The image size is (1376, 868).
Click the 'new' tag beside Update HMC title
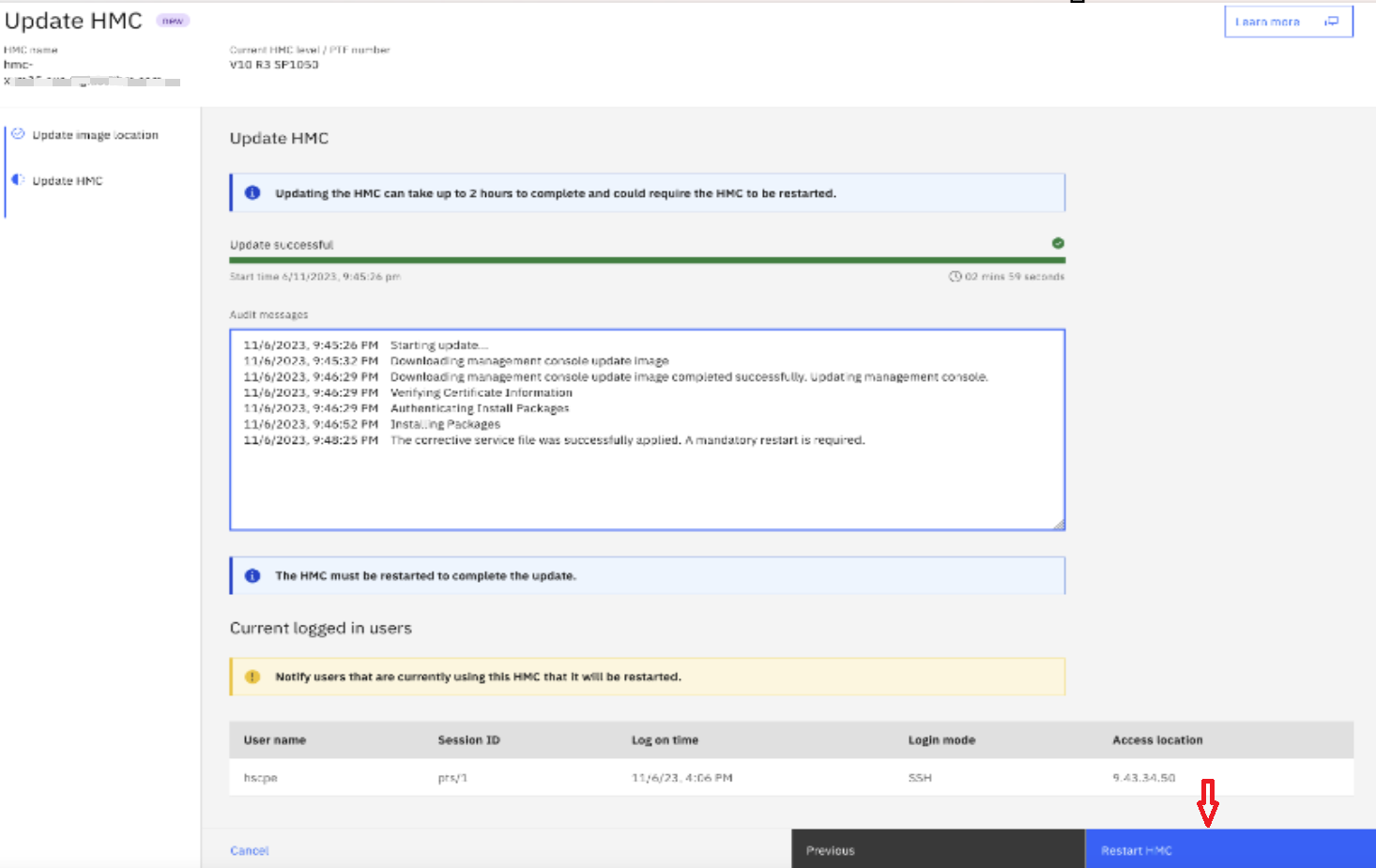click(x=173, y=21)
